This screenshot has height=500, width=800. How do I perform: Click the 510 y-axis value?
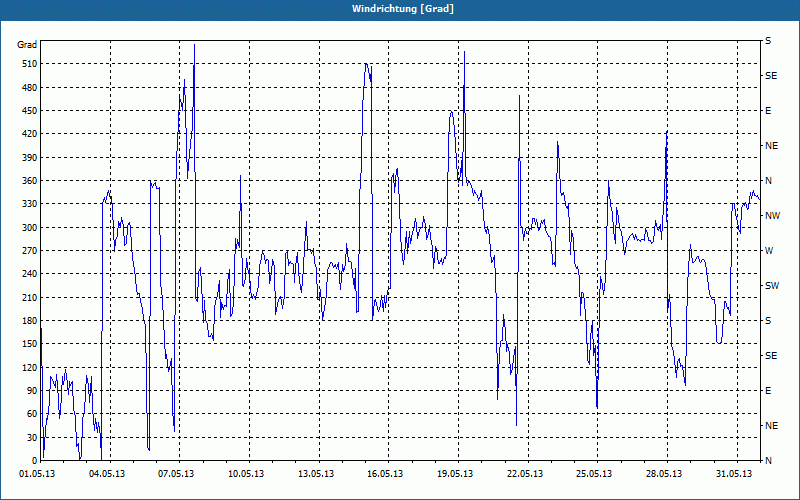click(30, 64)
